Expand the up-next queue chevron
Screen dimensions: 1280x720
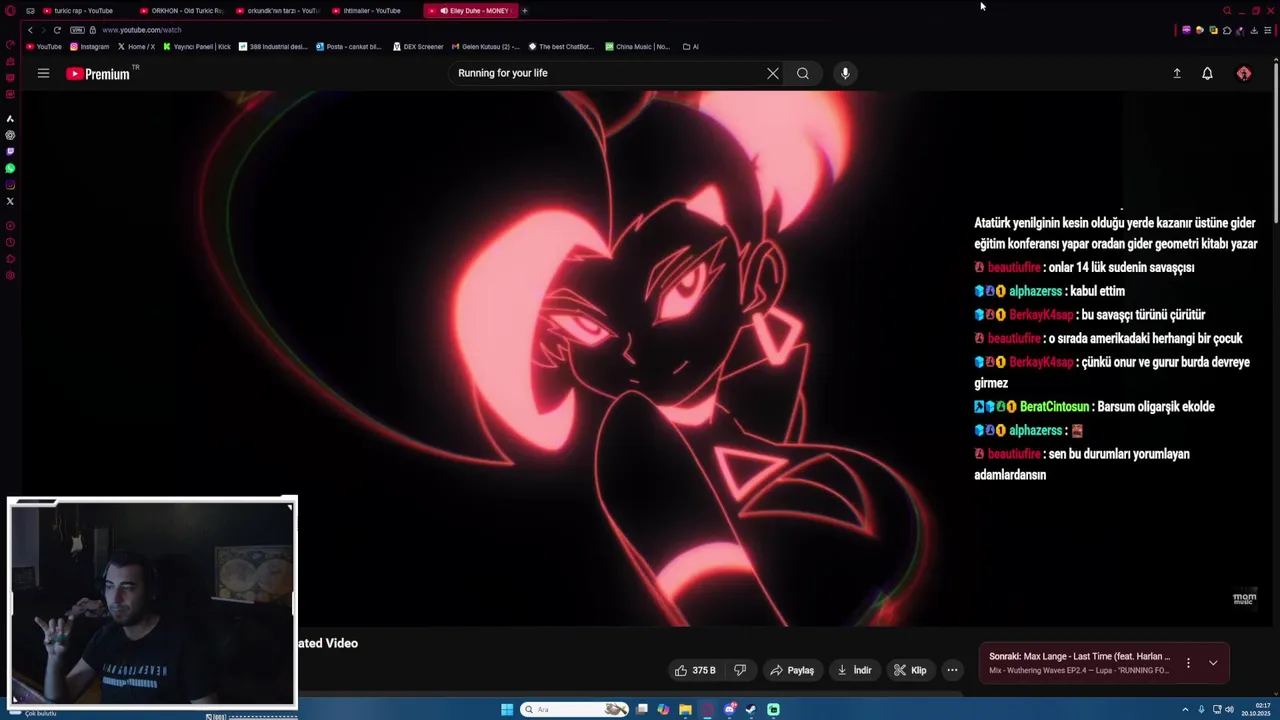click(x=1213, y=663)
